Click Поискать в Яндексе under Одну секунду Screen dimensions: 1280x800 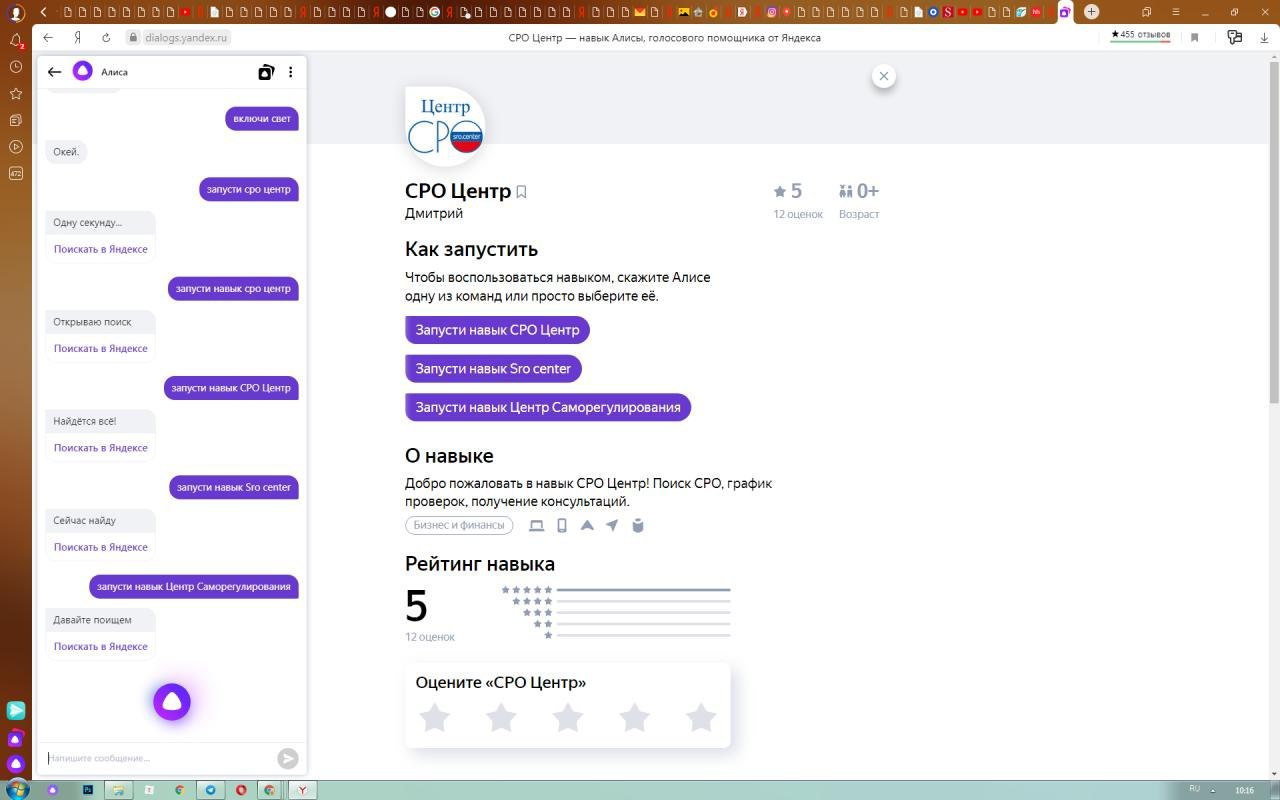pos(101,249)
